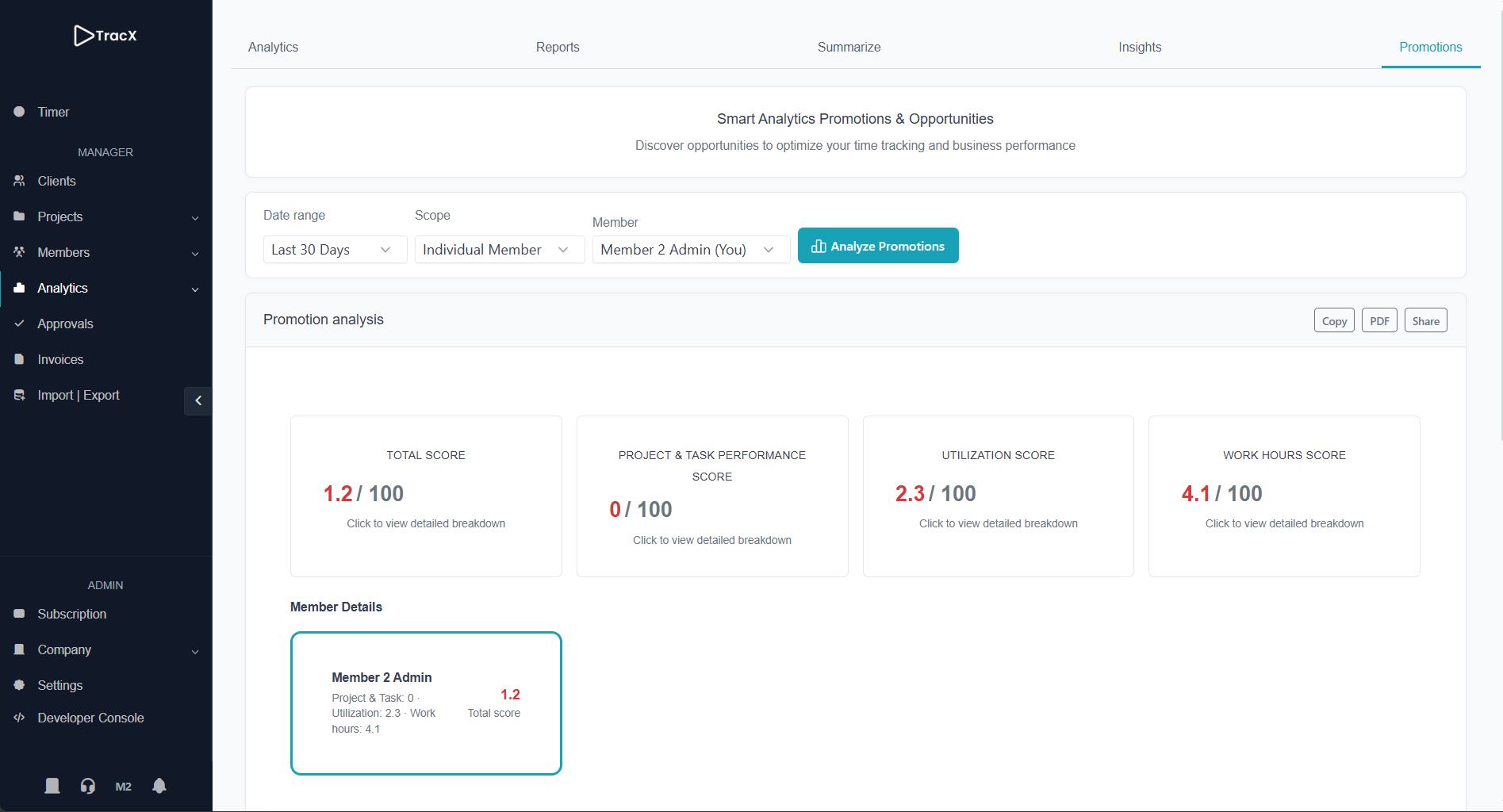Expand the Projects submenu chevron
Image resolution: width=1503 pixels, height=812 pixels.
pyautogui.click(x=195, y=218)
